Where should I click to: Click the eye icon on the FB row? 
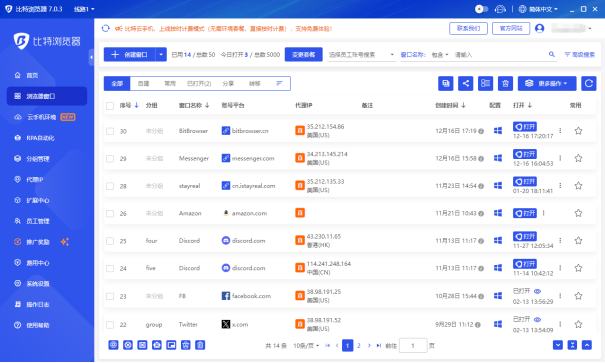(537, 291)
